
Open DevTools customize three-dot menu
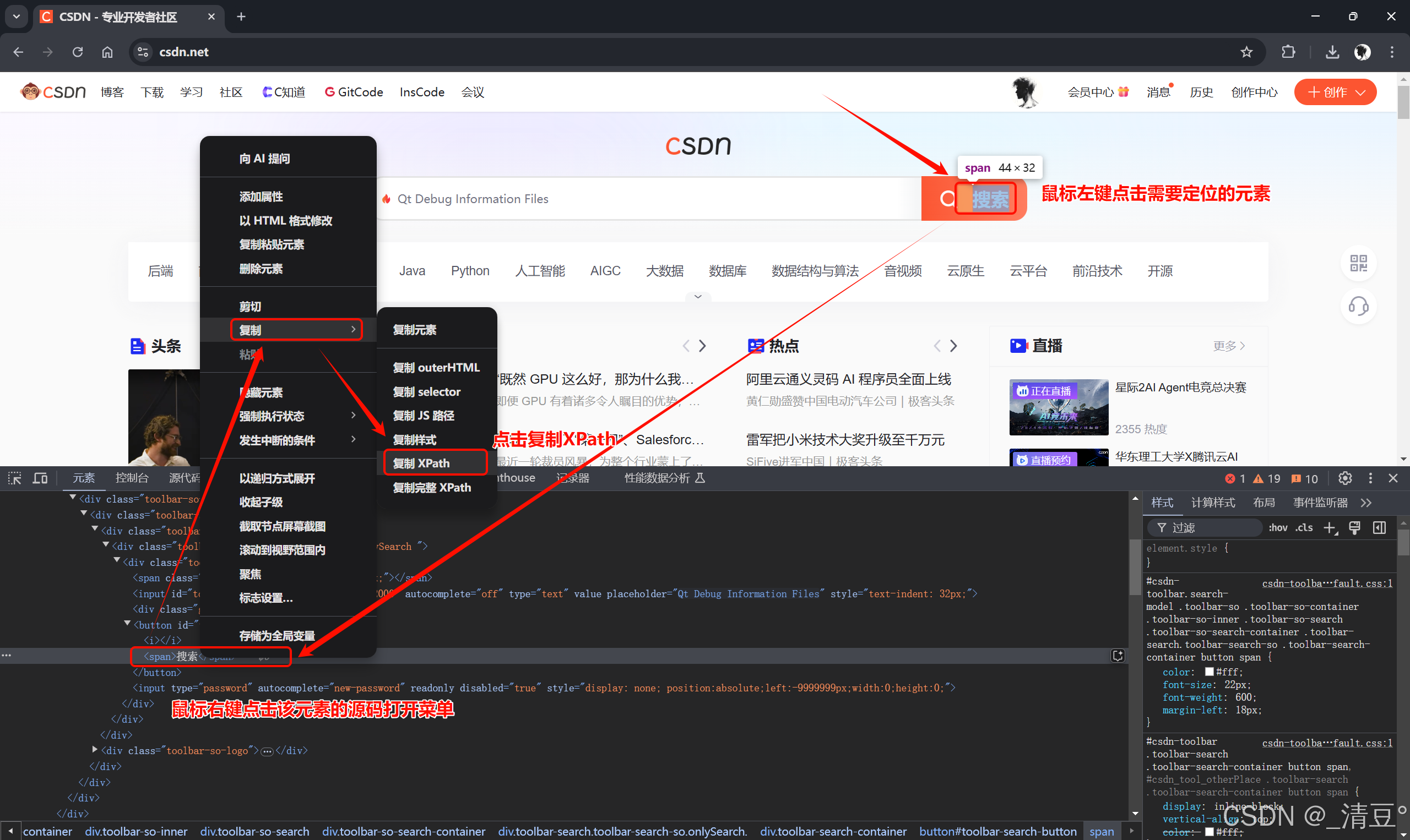[1370, 478]
